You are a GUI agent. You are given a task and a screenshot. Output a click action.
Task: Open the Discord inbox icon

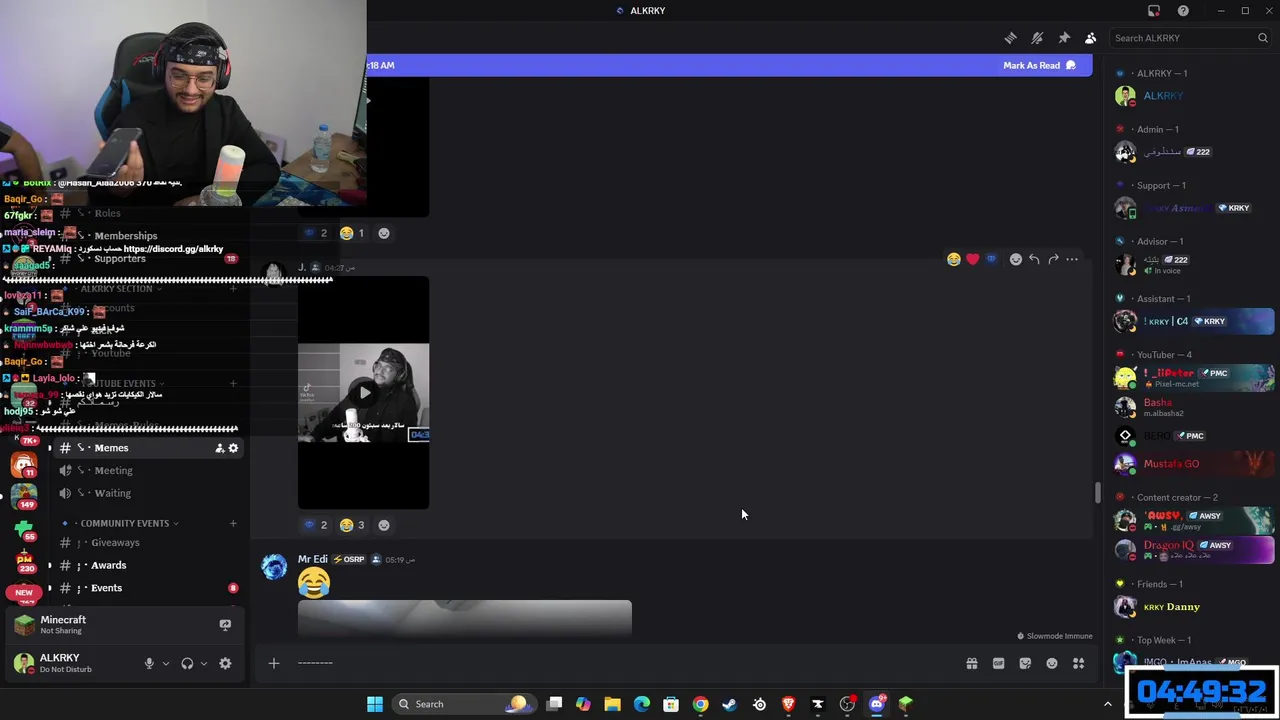coord(1154,11)
